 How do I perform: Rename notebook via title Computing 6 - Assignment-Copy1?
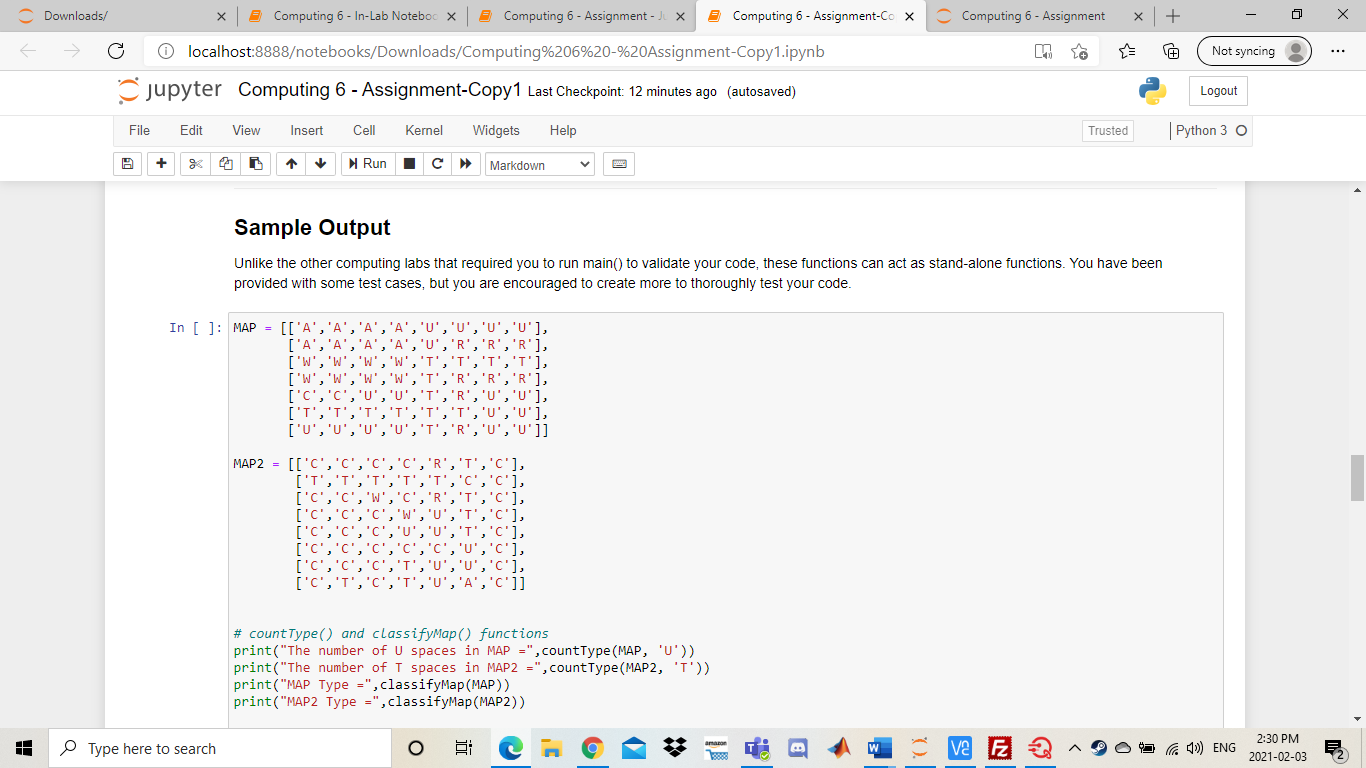[380, 90]
